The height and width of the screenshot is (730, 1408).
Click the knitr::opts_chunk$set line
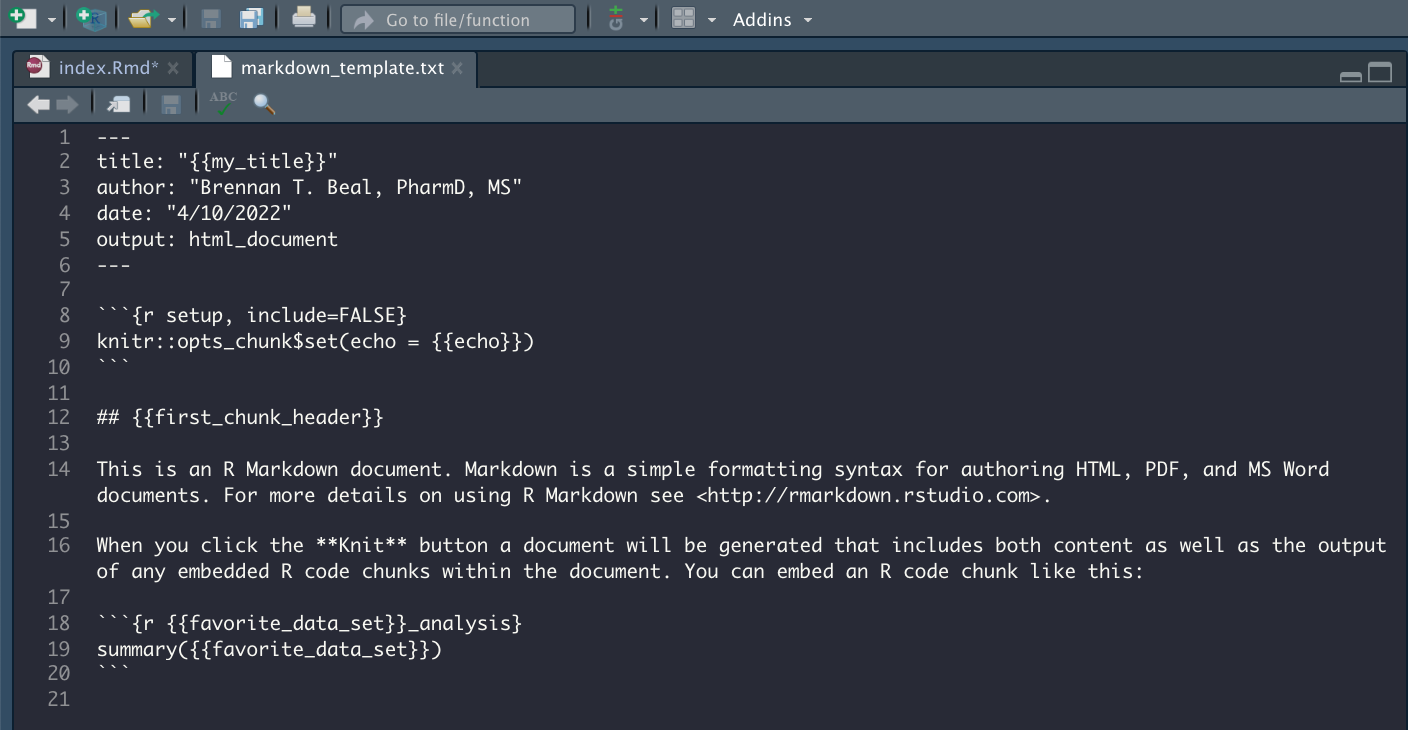[315, 341]
